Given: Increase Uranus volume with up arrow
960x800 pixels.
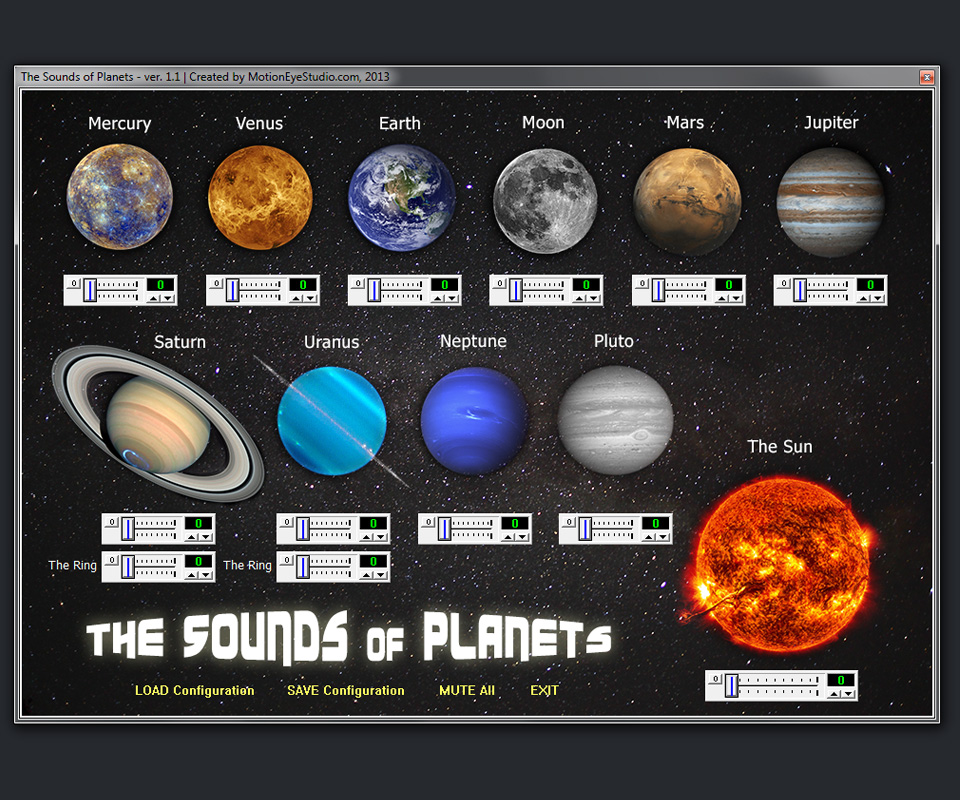Looking at the screenshot, I should (367, 537).
